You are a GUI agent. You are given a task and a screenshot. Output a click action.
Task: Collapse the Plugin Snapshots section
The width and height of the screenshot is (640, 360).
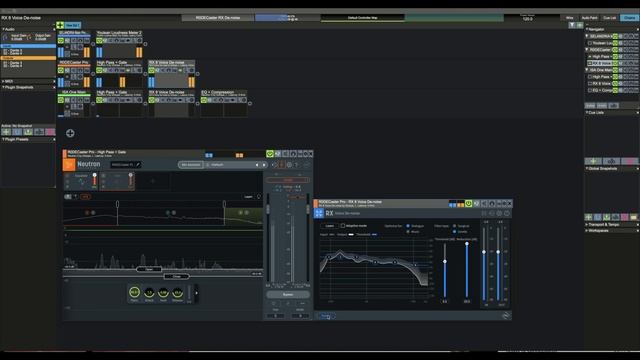click(x=3, y=87)
